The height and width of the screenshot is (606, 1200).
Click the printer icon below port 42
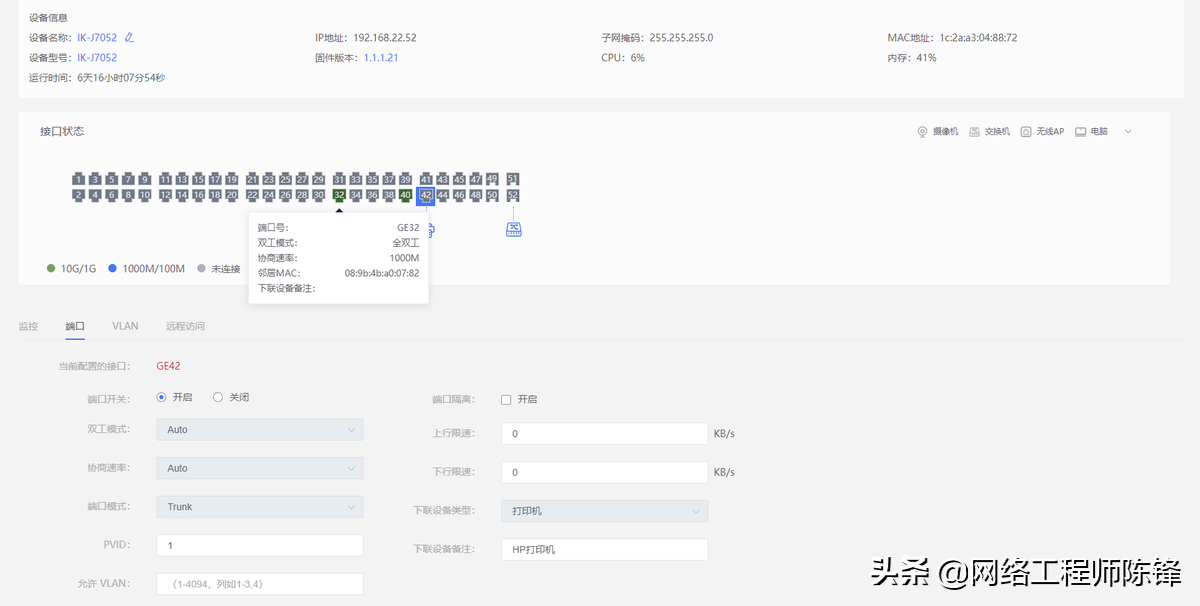tap(427, 229)
